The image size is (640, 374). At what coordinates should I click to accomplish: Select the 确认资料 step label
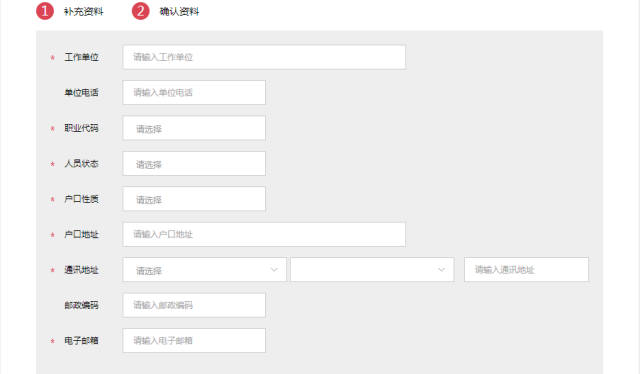(x=179, y=11)
